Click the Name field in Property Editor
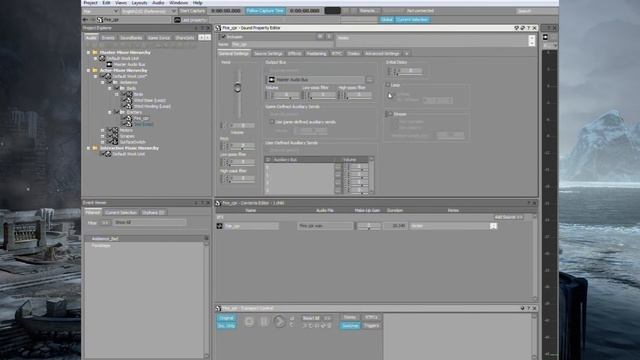The image size is (640, 360). point(282,44)
